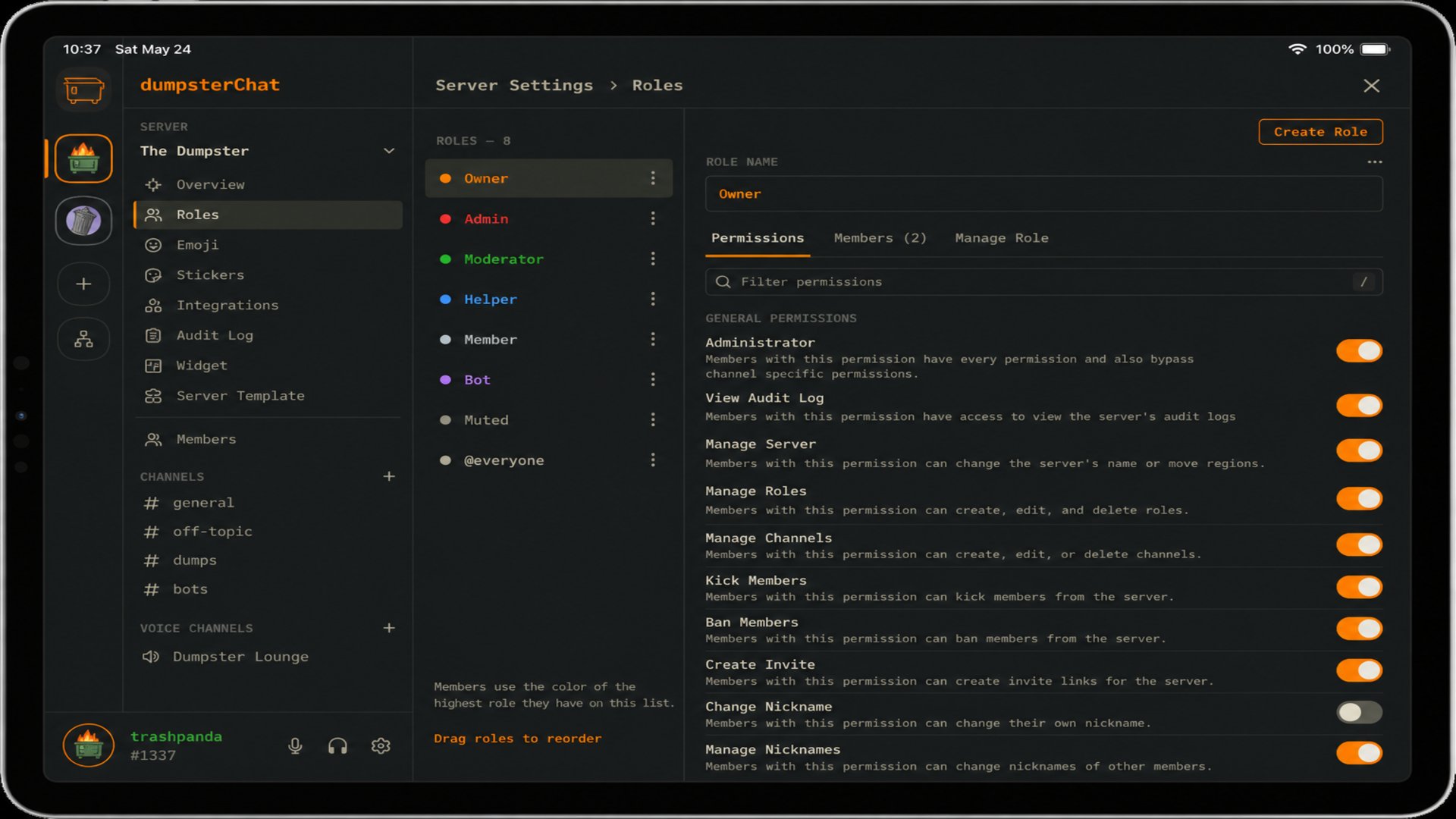Open Emoji settings page
The image size is (1456, 819).
(x=268, y=245)
